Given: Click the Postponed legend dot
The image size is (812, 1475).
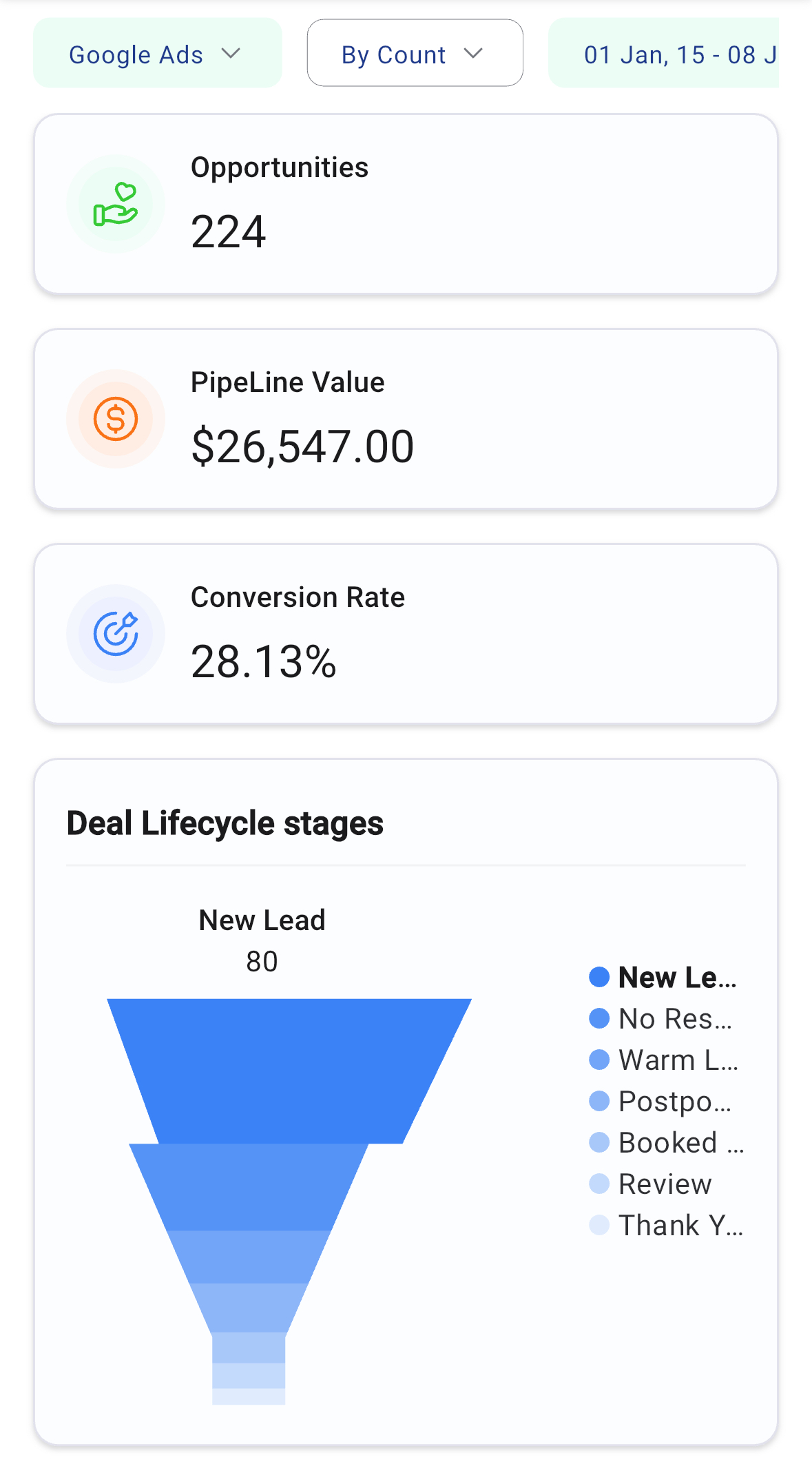Looking at the screenshot, I should (600, 1101).
